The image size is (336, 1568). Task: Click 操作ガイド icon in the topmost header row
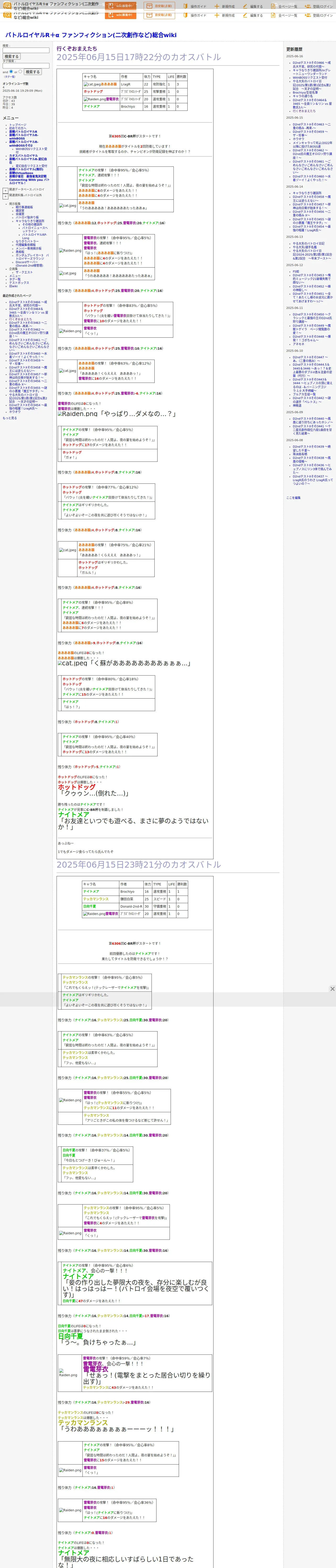click(185, 6)
